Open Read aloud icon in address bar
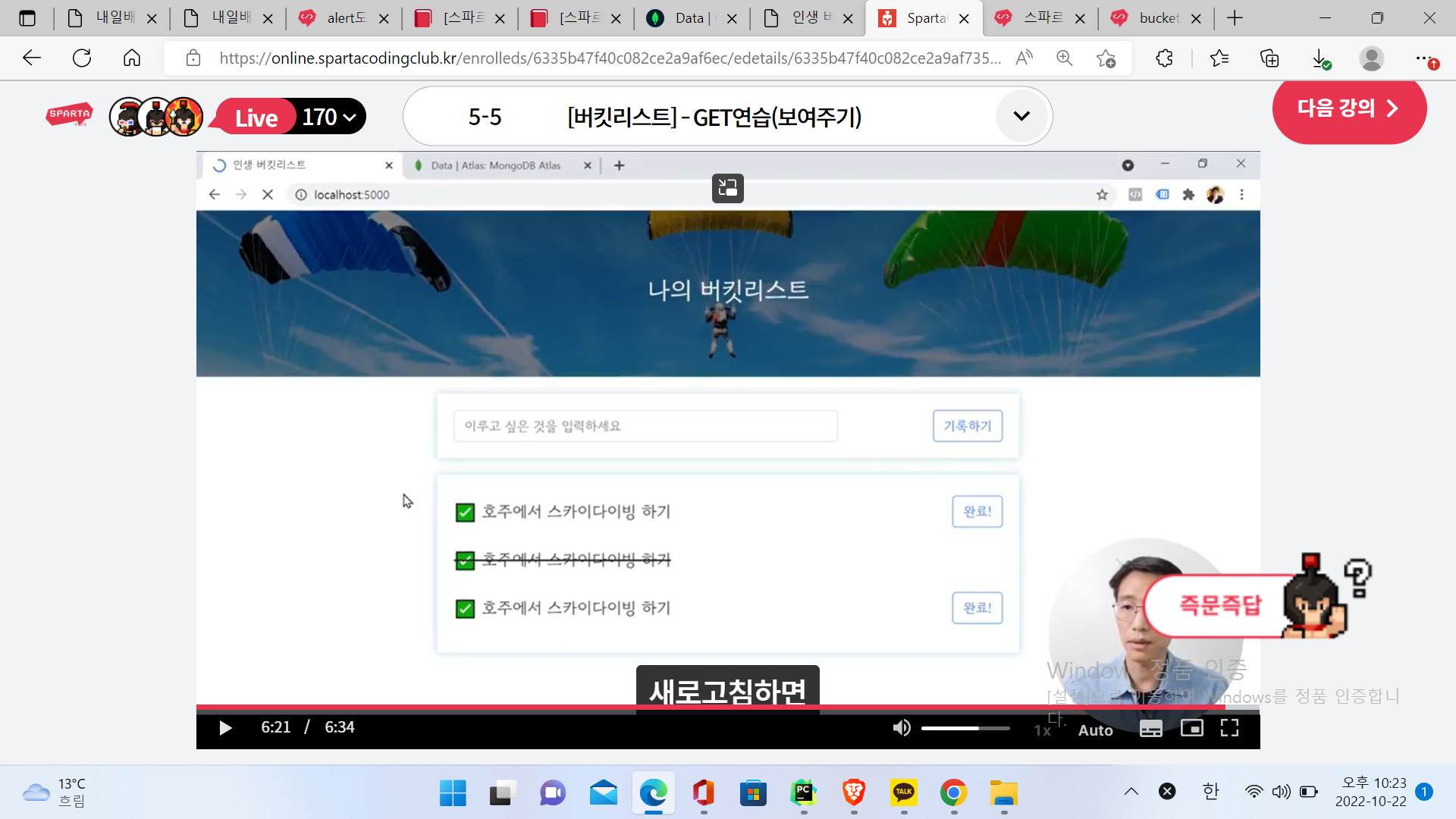 coord(1024,58)
